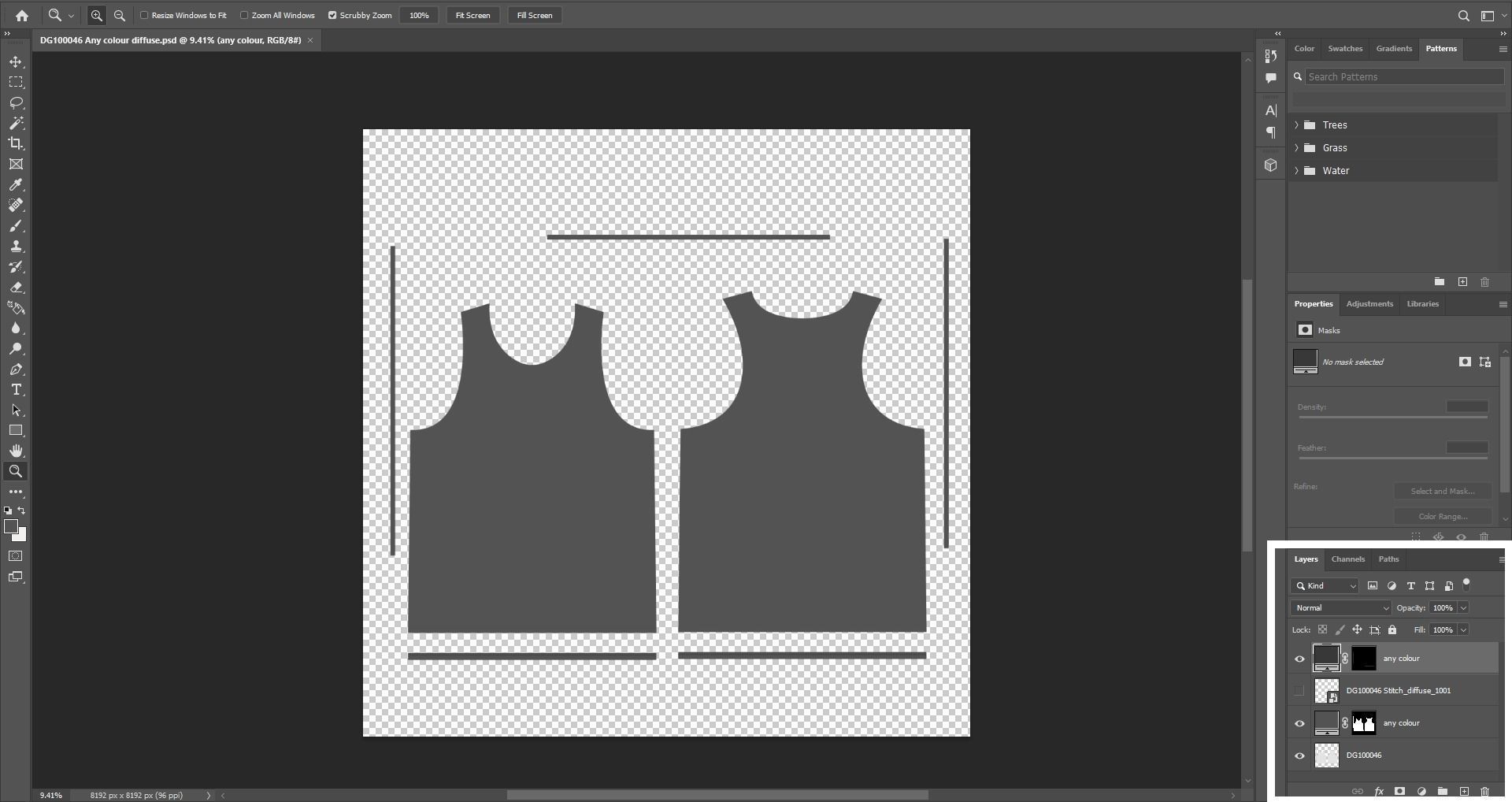Image resolution: width=1512 pixels, height=802 pixels.
Task: Select the Clone Stamp tool
Action: point(16,247)
